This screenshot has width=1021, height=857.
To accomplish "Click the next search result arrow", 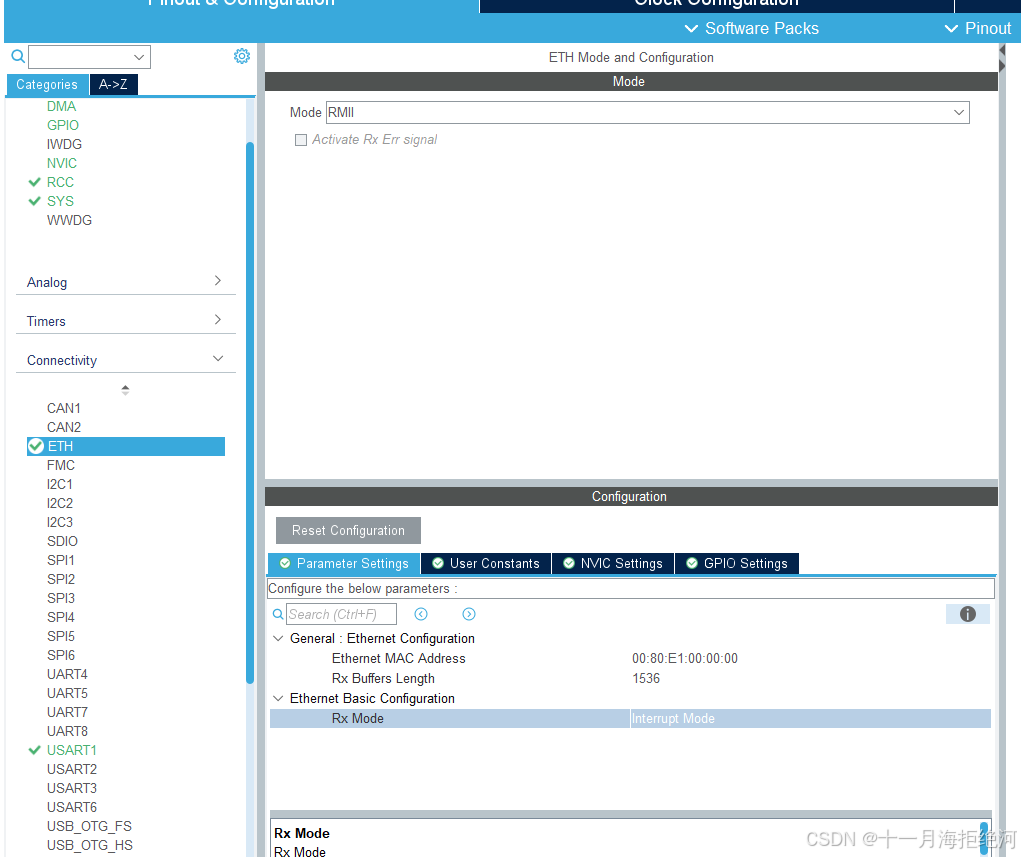I will (x=468, y=613).
